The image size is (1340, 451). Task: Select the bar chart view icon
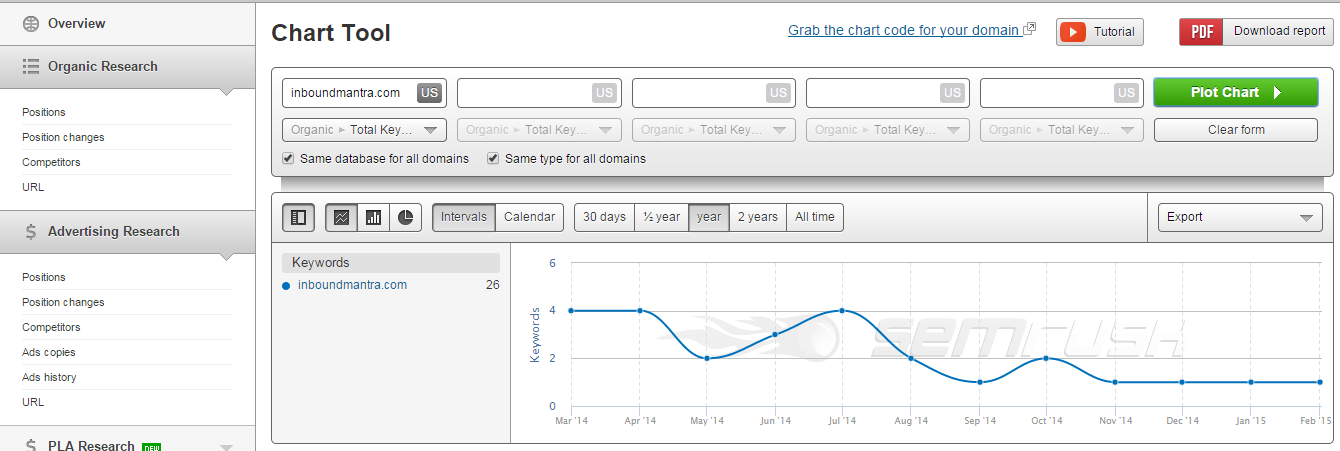tap(373, 217)
